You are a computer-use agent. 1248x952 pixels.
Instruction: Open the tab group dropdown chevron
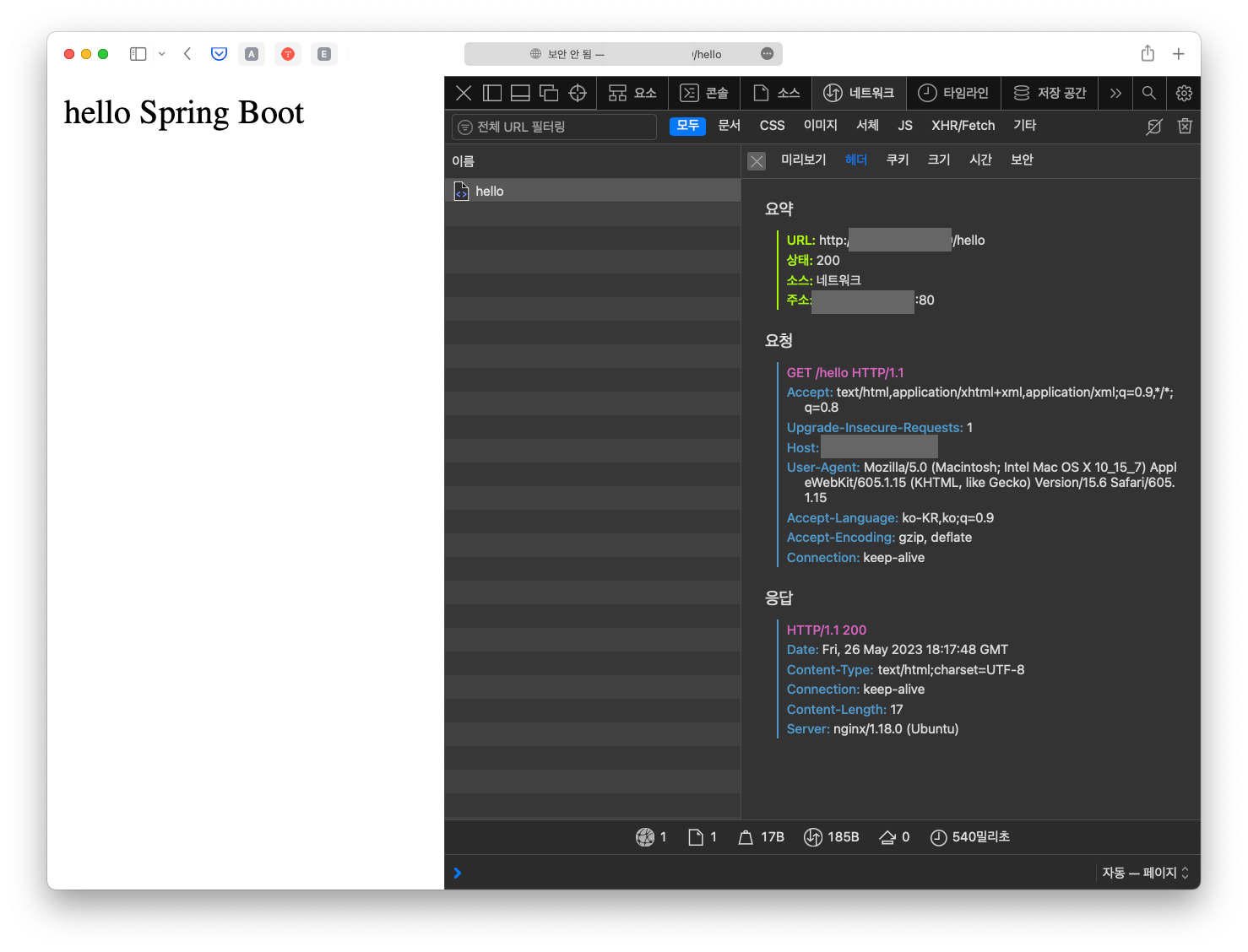pos(162,54)
